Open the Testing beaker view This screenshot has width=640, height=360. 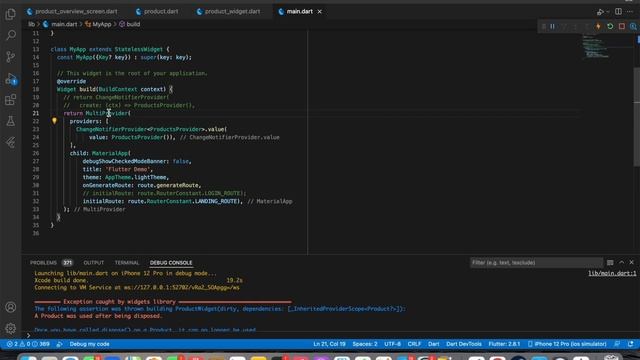[x=11, y=121]
